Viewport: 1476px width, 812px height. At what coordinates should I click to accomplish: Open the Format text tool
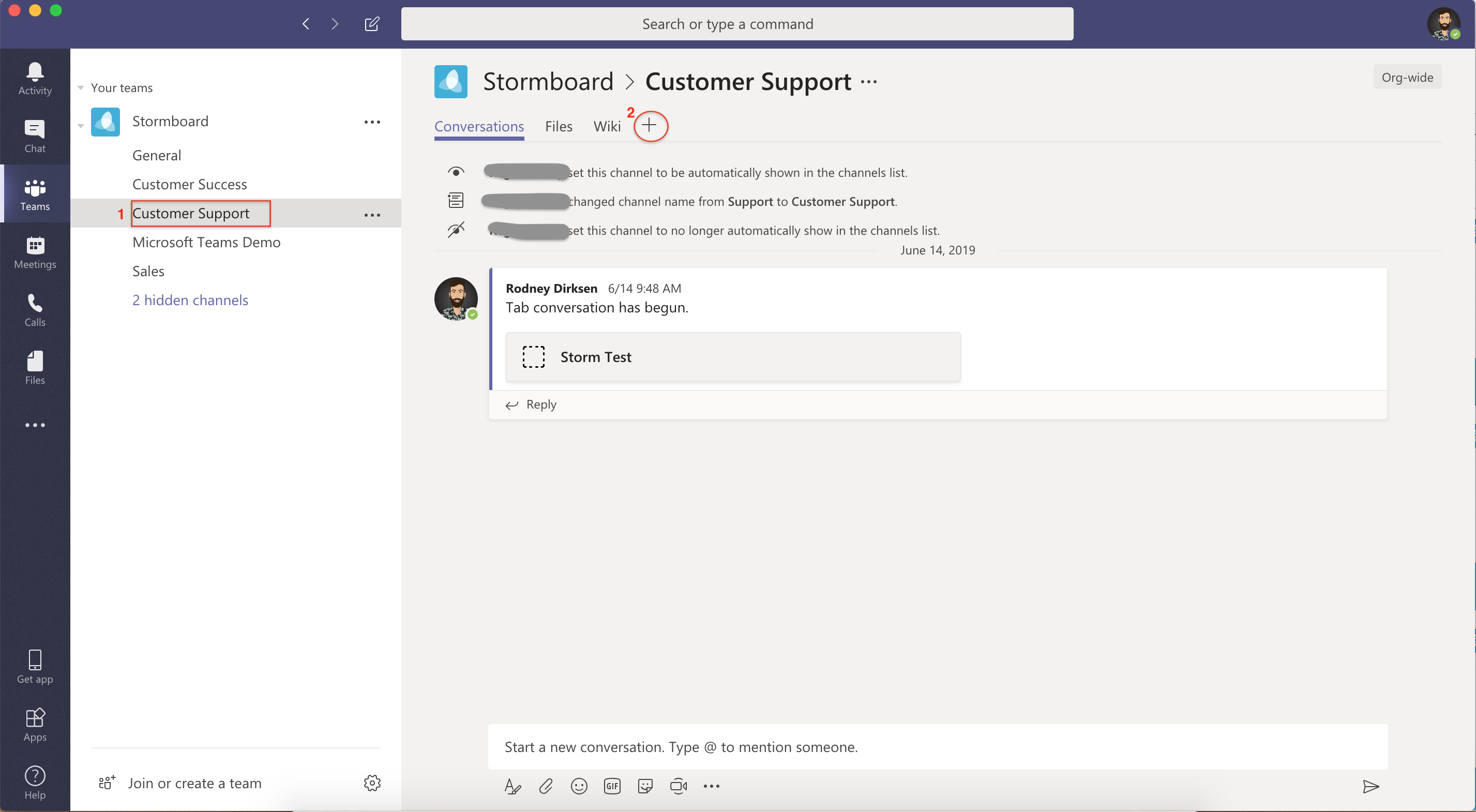(x=513, y=786)
